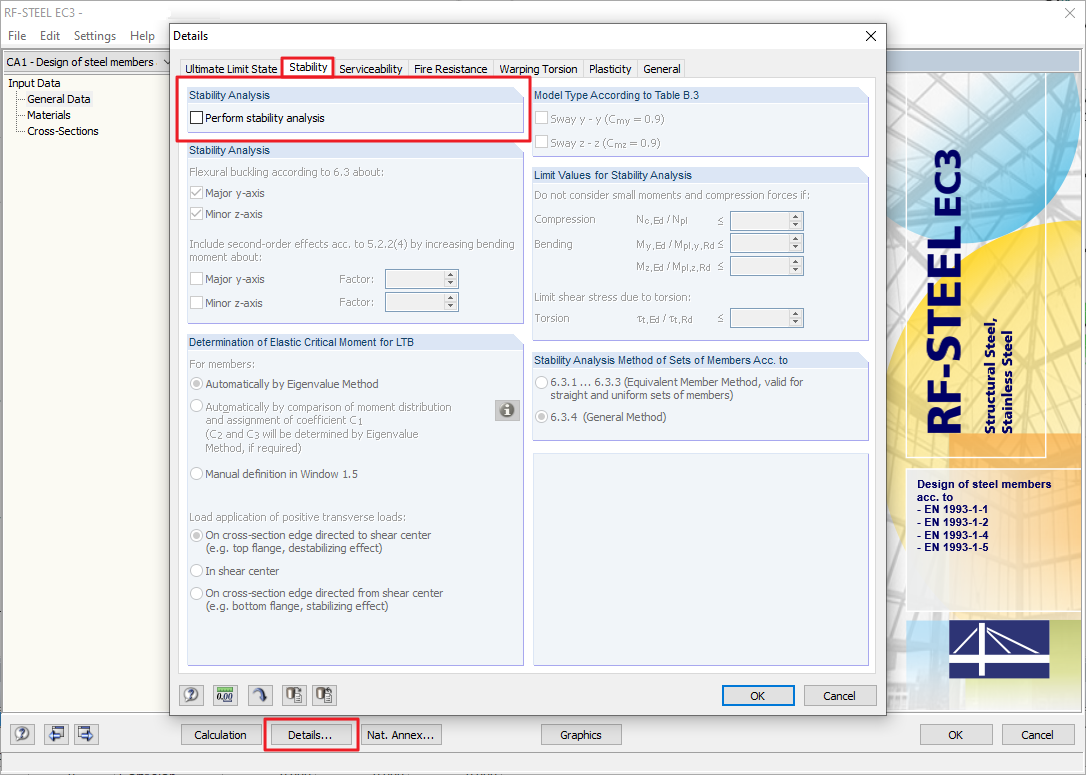Click the Compression limit value spinner arrows
The width and height of the screenshot is (1086, 775).
[795, 220]
